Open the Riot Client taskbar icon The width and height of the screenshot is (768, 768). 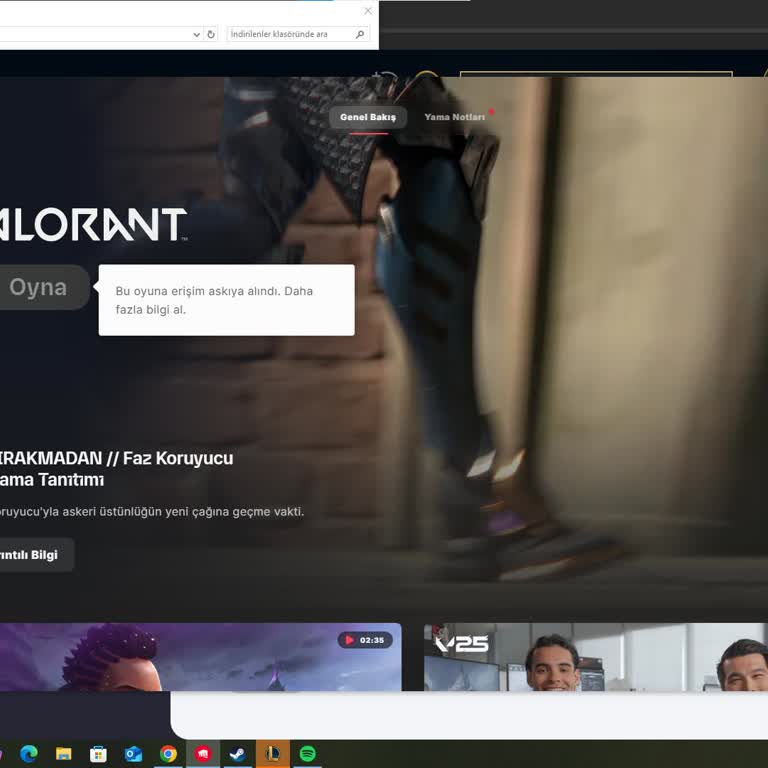tap(203, 754)
